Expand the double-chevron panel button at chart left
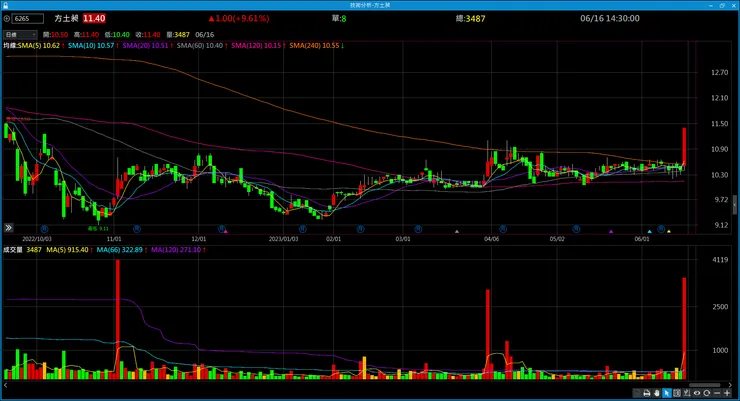This screenshot has width=740, height=401. pyautogui.click(x=8, y=228)
